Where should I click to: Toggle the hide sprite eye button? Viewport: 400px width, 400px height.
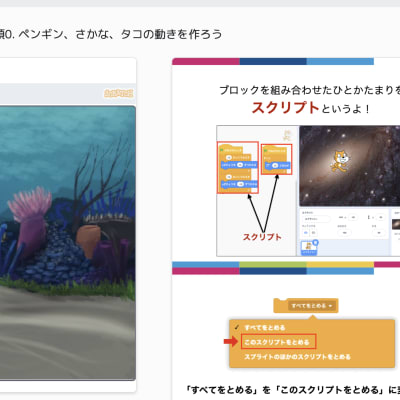313,233
